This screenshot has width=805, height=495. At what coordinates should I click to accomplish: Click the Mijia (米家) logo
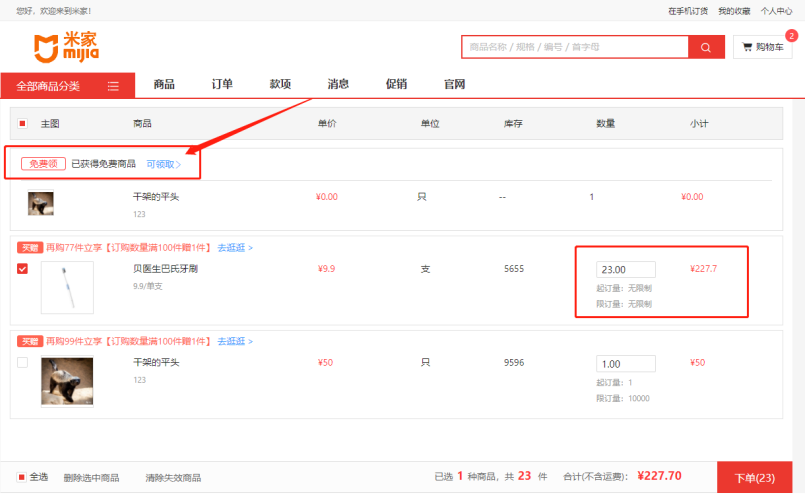67,46
